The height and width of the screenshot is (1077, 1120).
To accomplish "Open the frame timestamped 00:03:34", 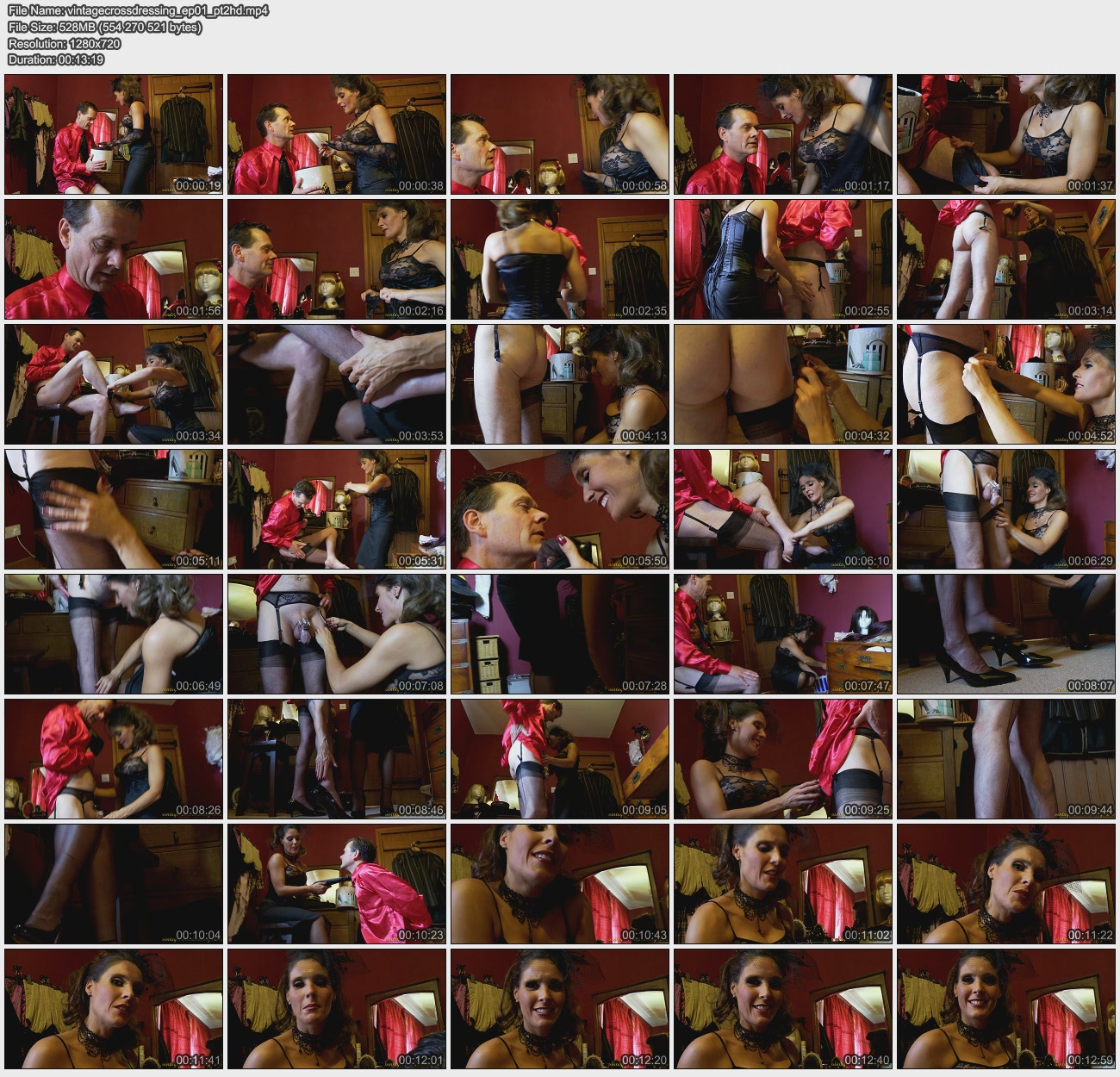I will click(x=114, y=383).
